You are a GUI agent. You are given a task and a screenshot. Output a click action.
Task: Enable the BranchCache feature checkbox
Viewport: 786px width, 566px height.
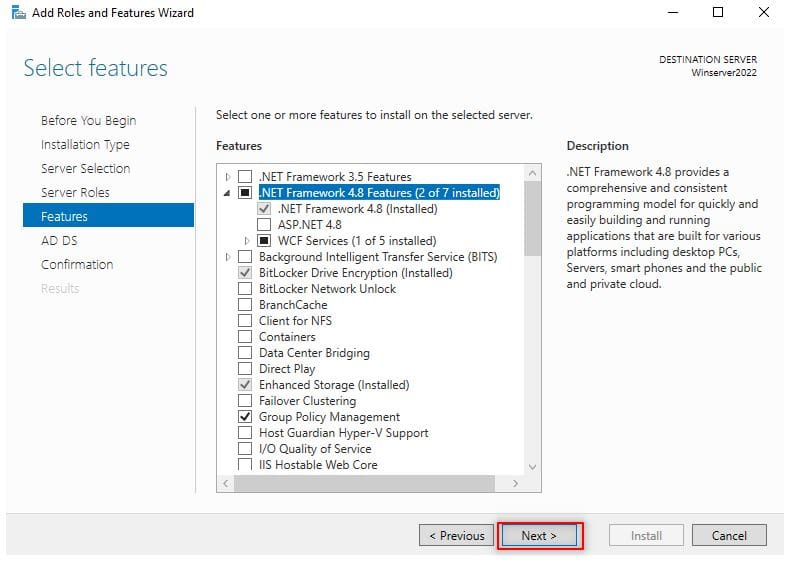[245, 305]
